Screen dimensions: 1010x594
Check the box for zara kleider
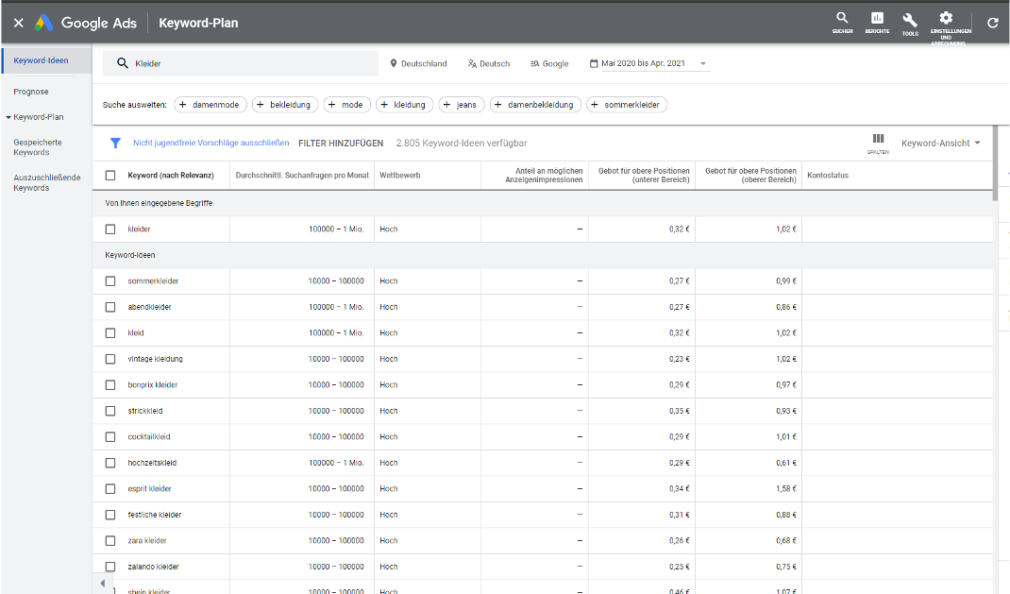click(x=110, y=541)
